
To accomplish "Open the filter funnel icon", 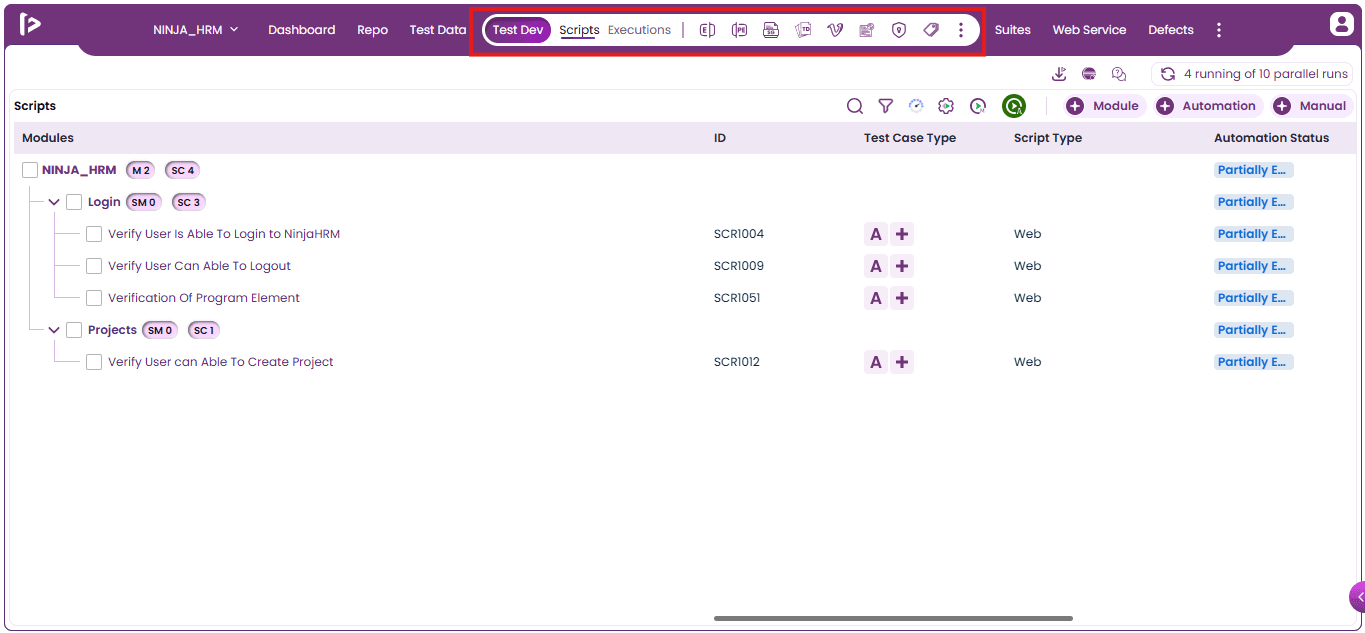I will tap(885, 106).
